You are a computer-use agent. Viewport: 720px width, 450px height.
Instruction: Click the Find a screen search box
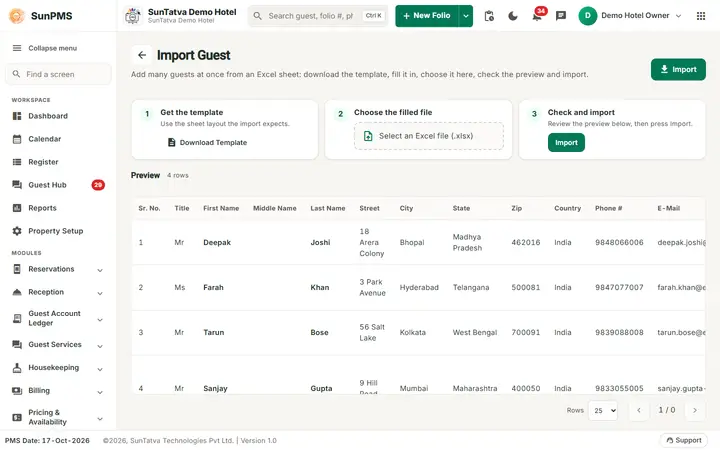[x=58, y=74]
